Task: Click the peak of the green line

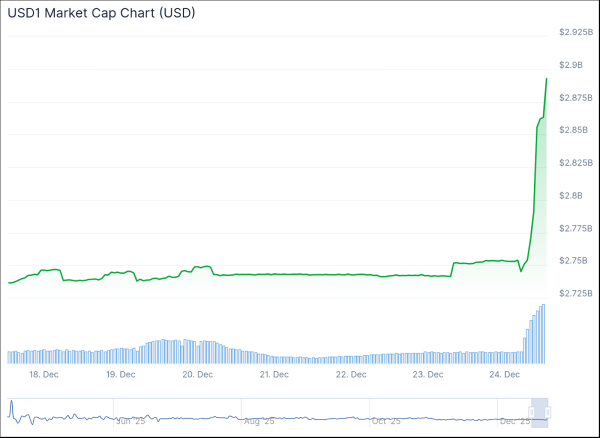Action: (546, 78)
